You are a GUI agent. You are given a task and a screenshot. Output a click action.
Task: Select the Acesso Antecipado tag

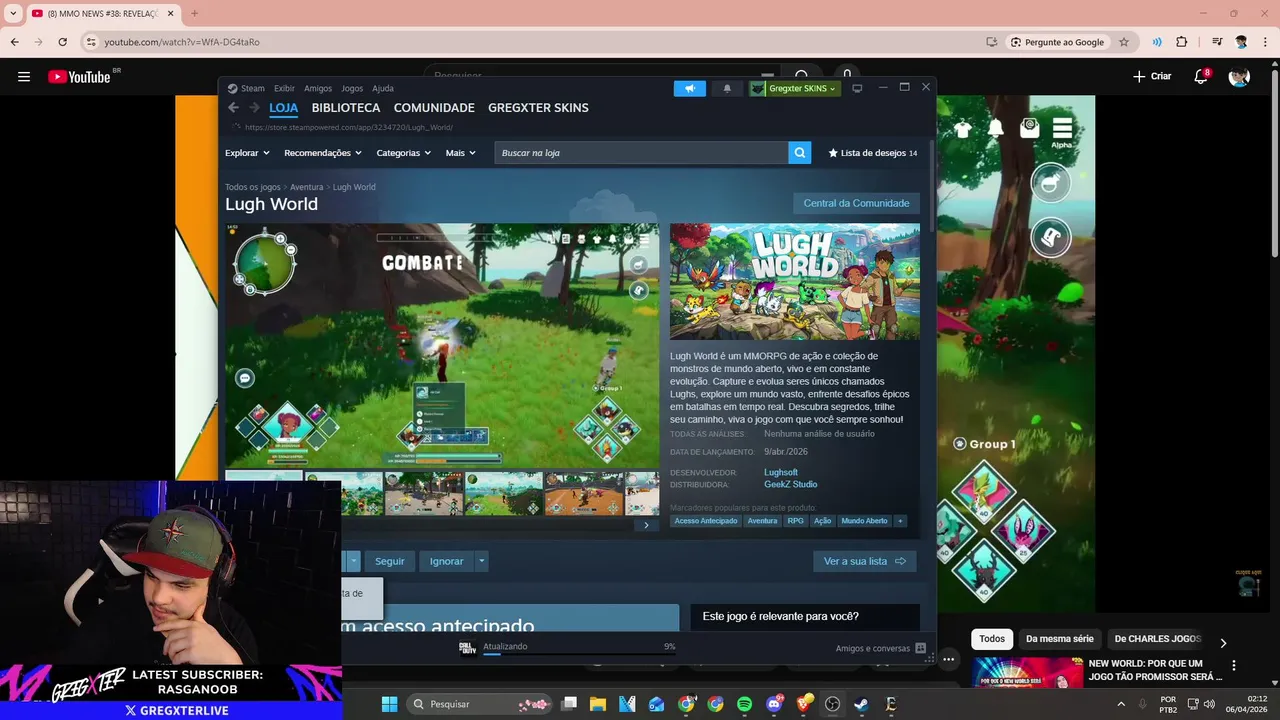coord(706,521)
